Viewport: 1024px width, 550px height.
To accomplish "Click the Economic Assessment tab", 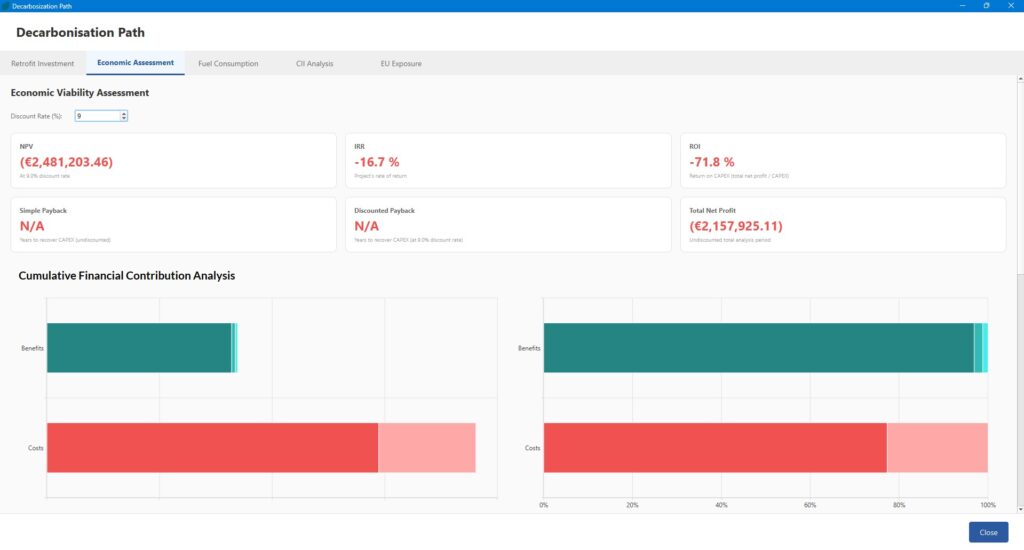I will (135, 63).
